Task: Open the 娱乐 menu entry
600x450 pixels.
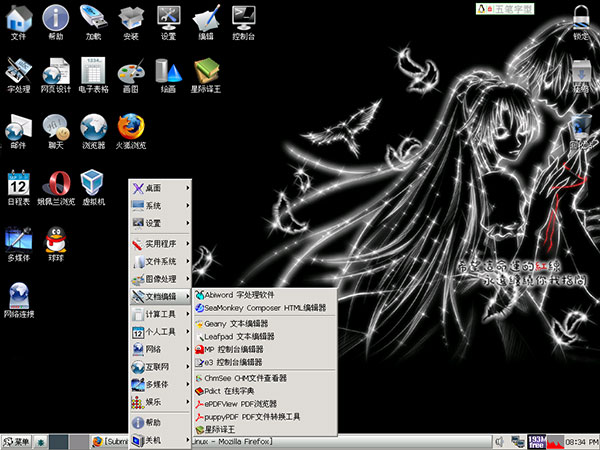Action: tap(161, 402)
